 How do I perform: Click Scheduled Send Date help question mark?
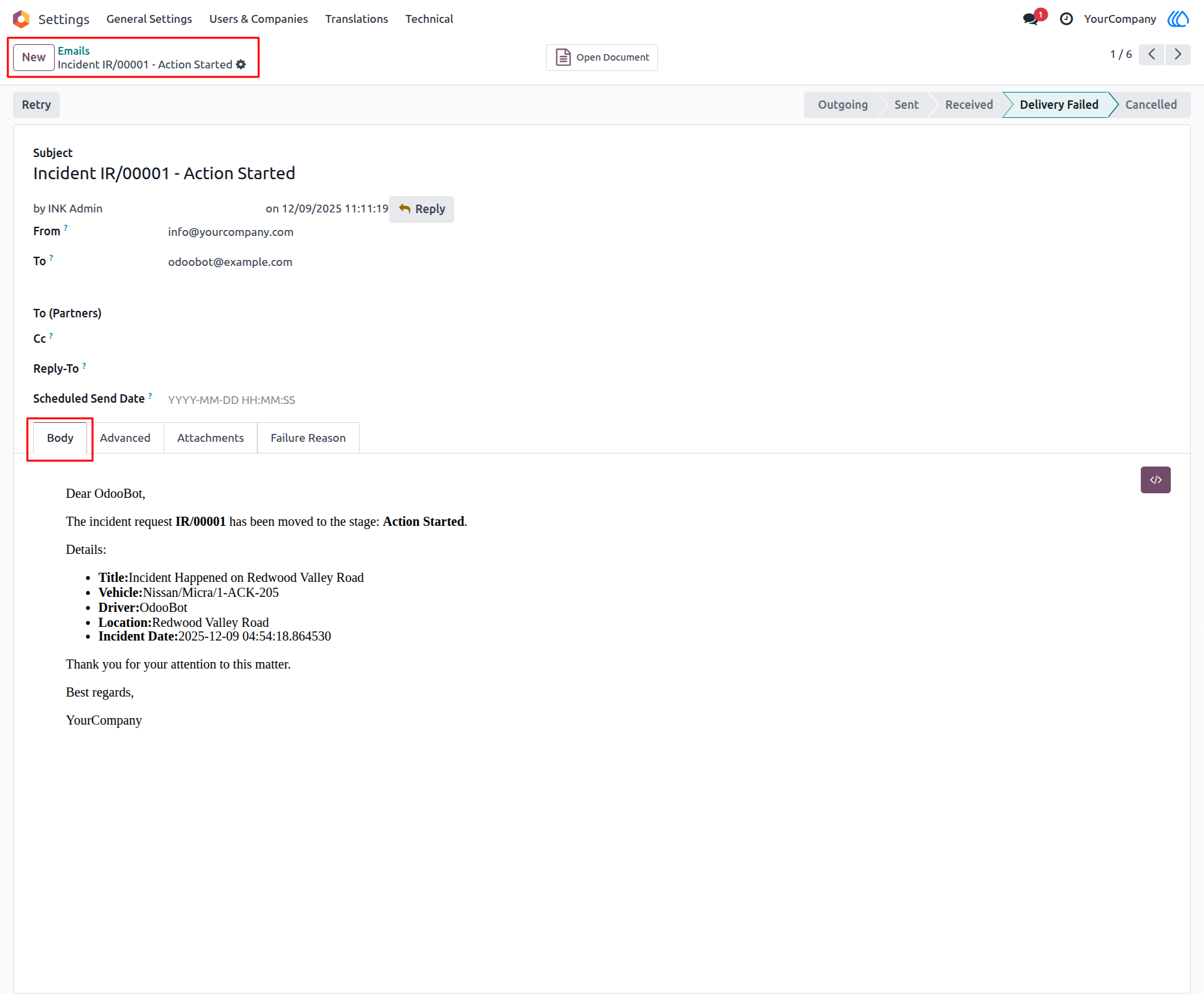[x=150, y=395]
